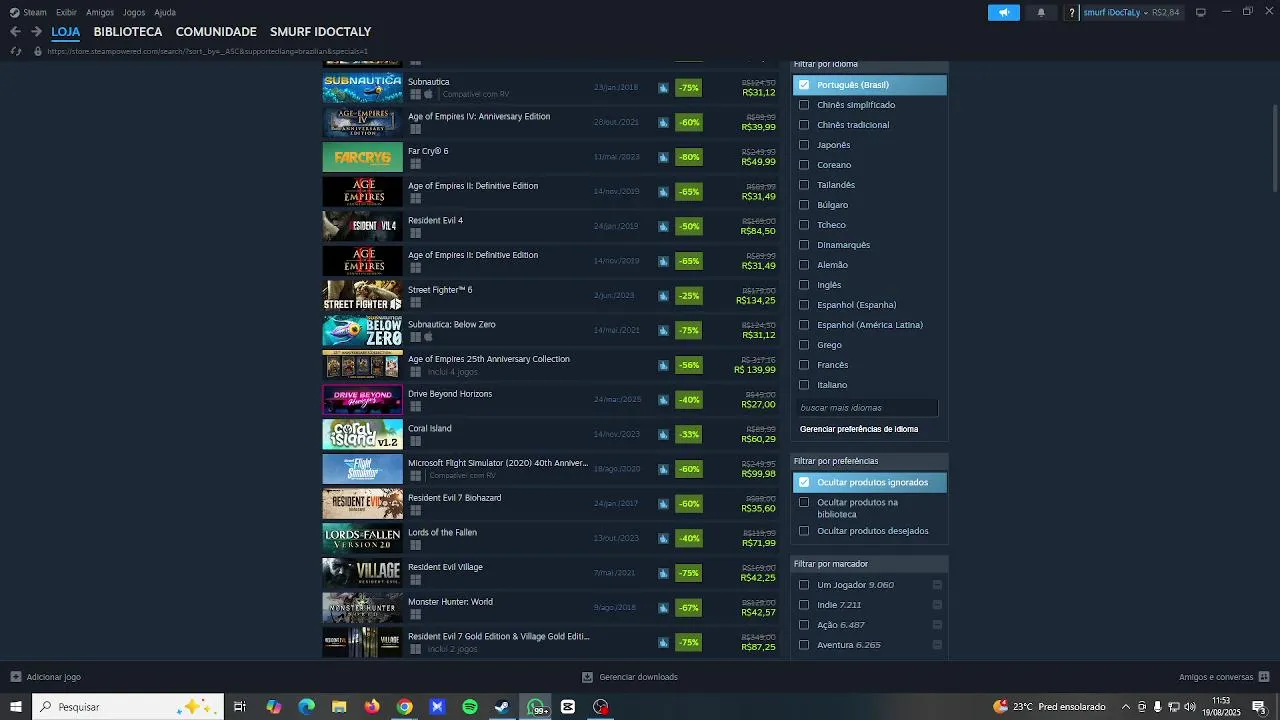Switch to the COMUNIDADE tab
Image resolution: width=1280 pixels, height=720 pixels.
(216, 32)
